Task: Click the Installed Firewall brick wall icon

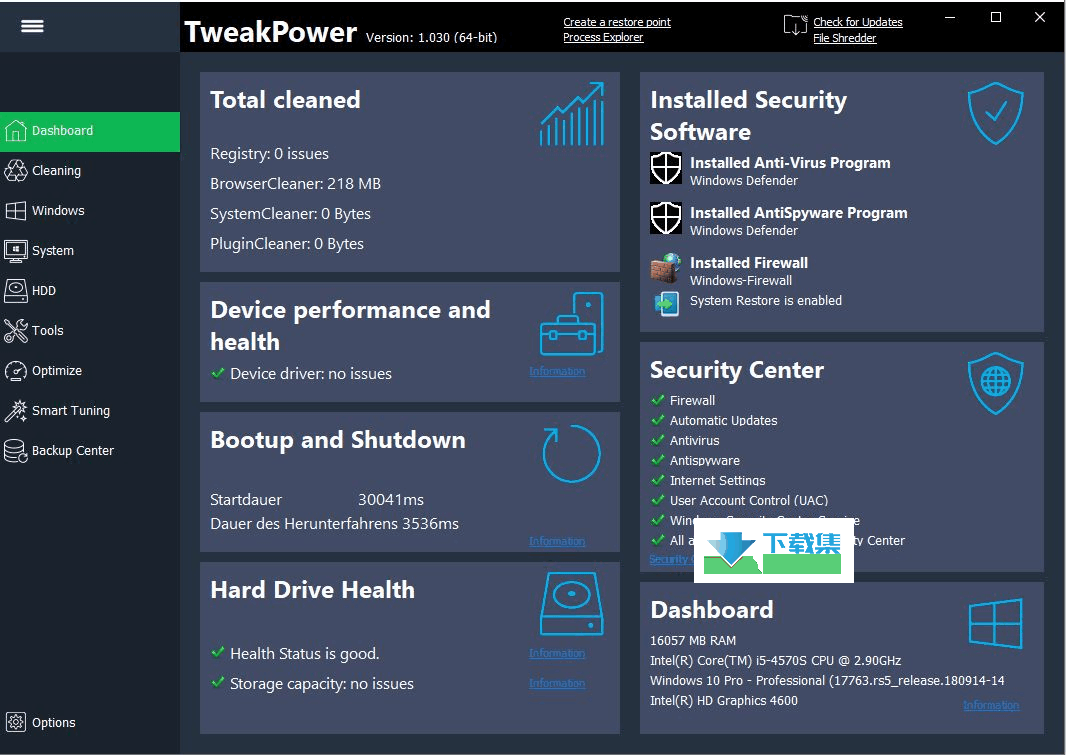Action: click(666, 268)
